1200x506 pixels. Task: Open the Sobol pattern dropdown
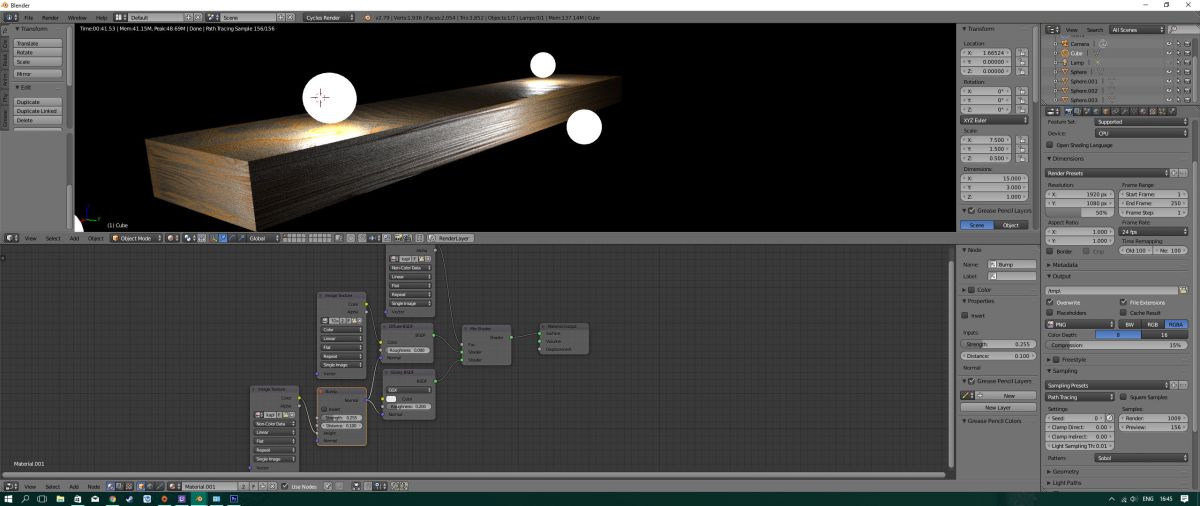pyautogui.click(x=1141, y=458)
